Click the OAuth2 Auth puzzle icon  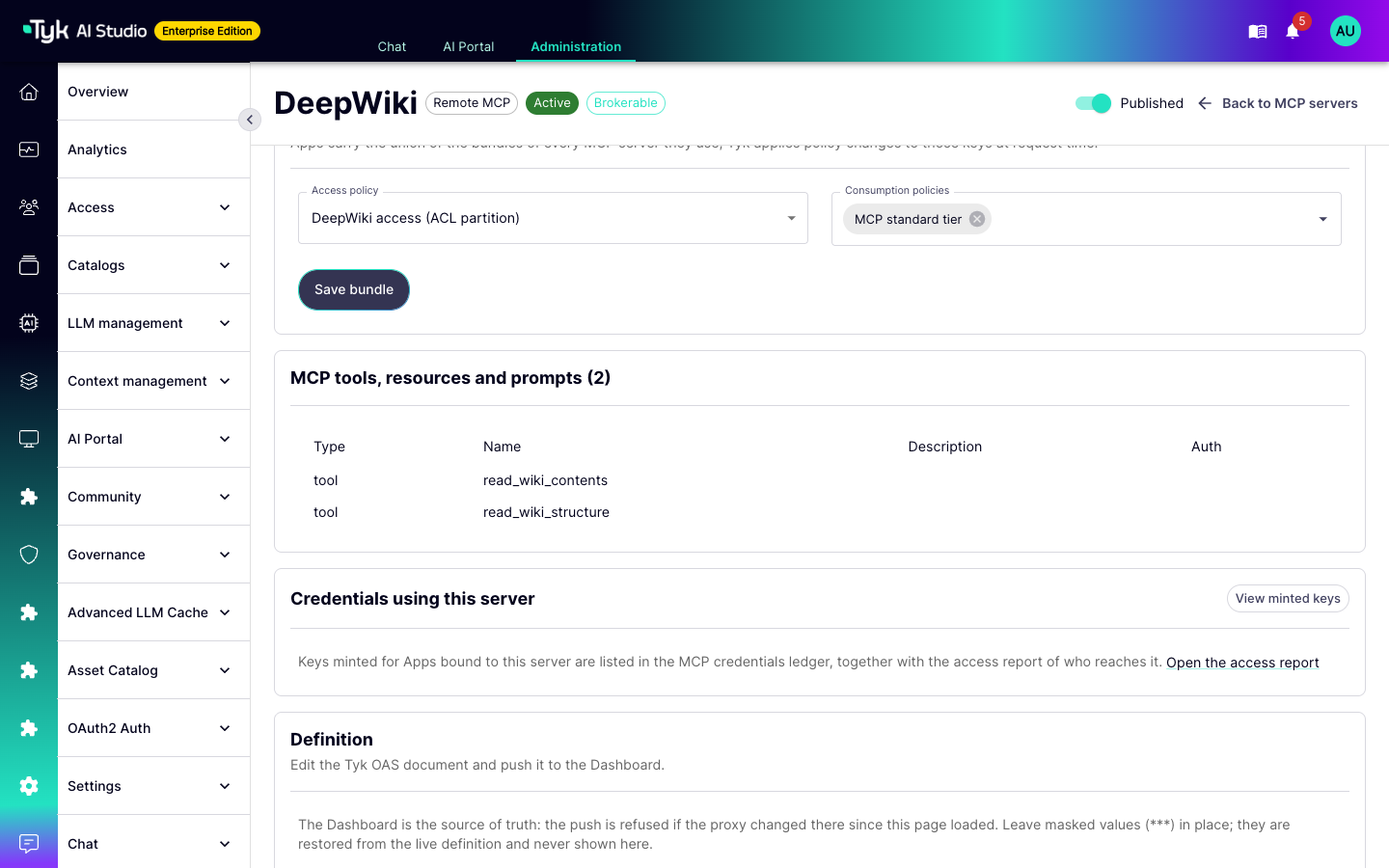point(29,728)
